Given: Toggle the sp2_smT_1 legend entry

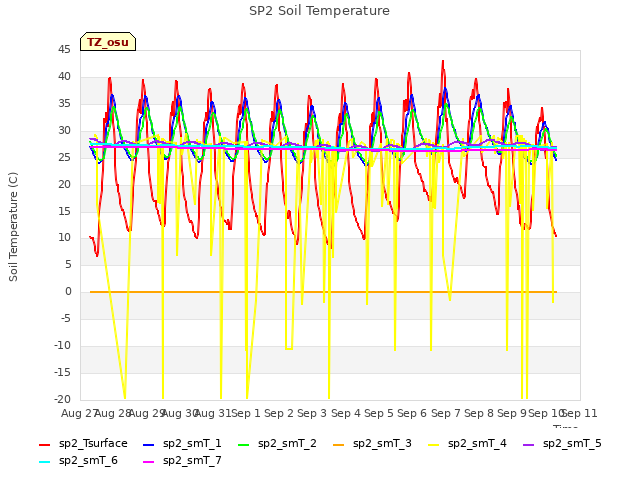Looking at the screenshot, I should point(182,444).
